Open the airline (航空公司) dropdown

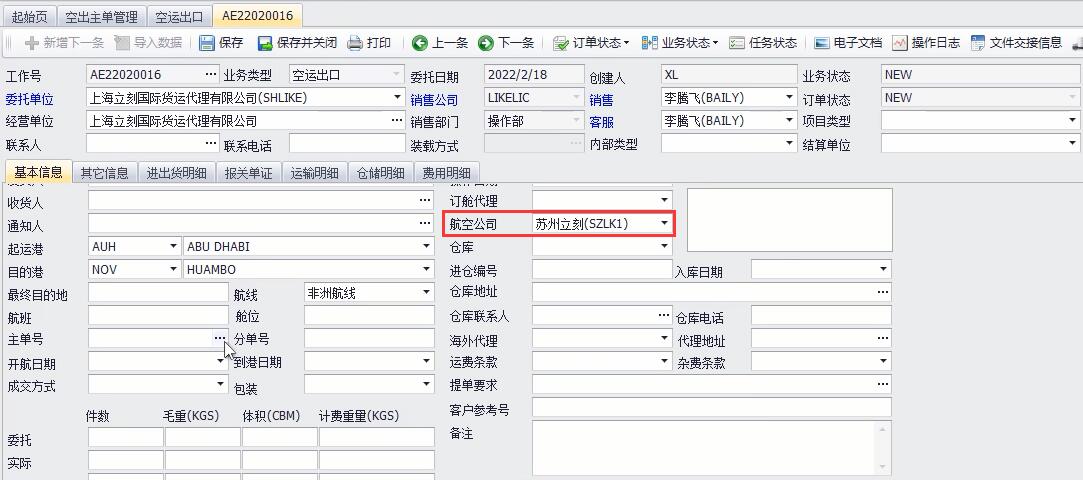(664, 224)
